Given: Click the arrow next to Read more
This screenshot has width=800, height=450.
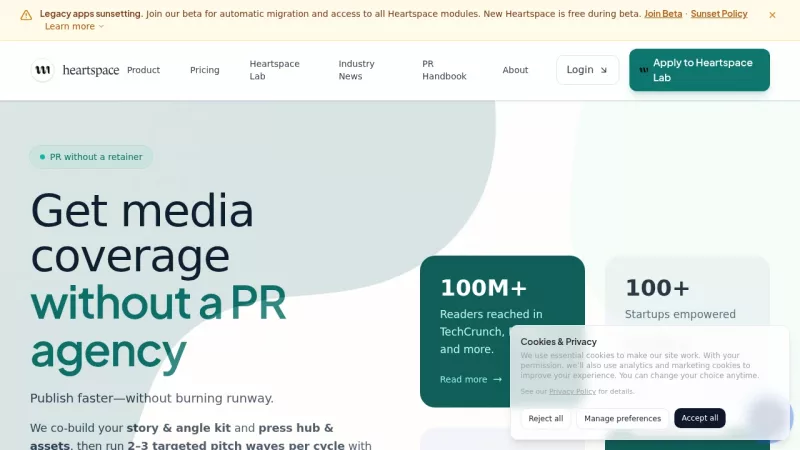Looking at the screenshot, I should tap(498, 380).
